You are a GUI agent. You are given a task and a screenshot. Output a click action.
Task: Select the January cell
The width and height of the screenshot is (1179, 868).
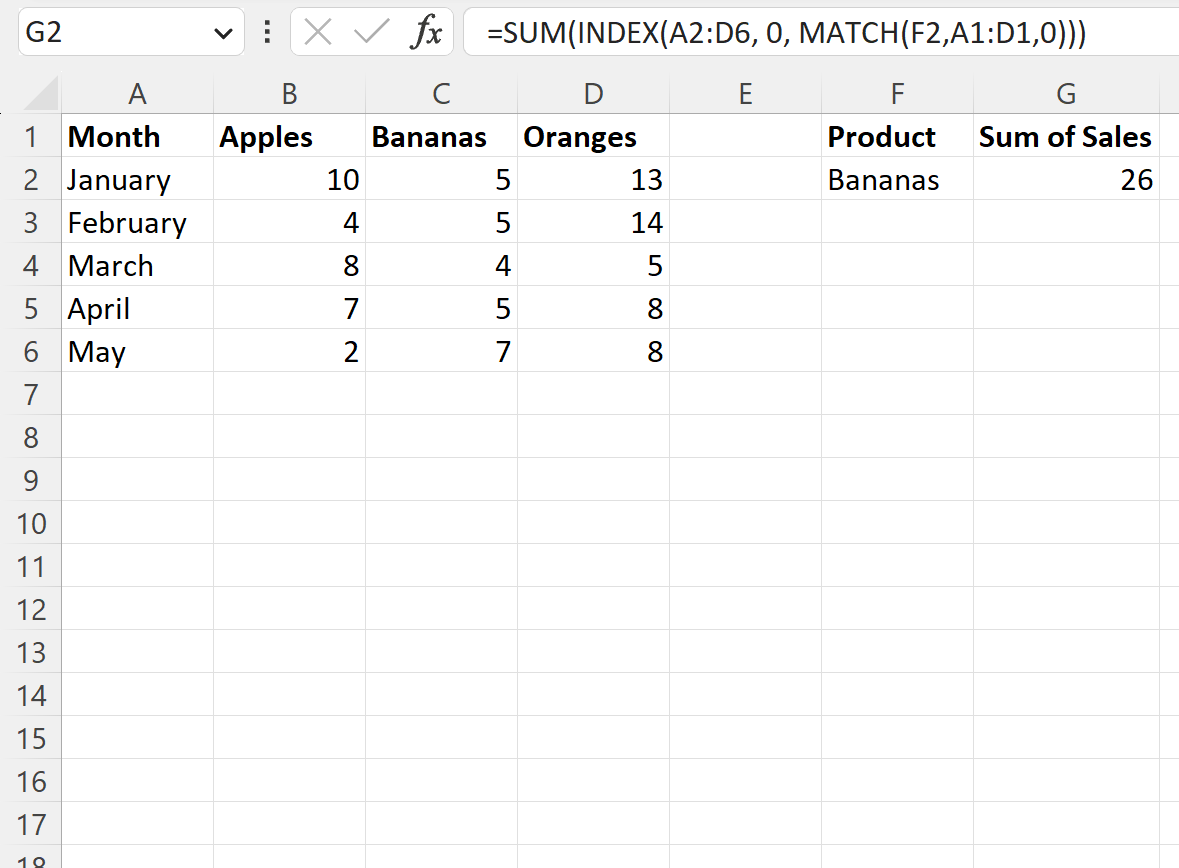138,179
